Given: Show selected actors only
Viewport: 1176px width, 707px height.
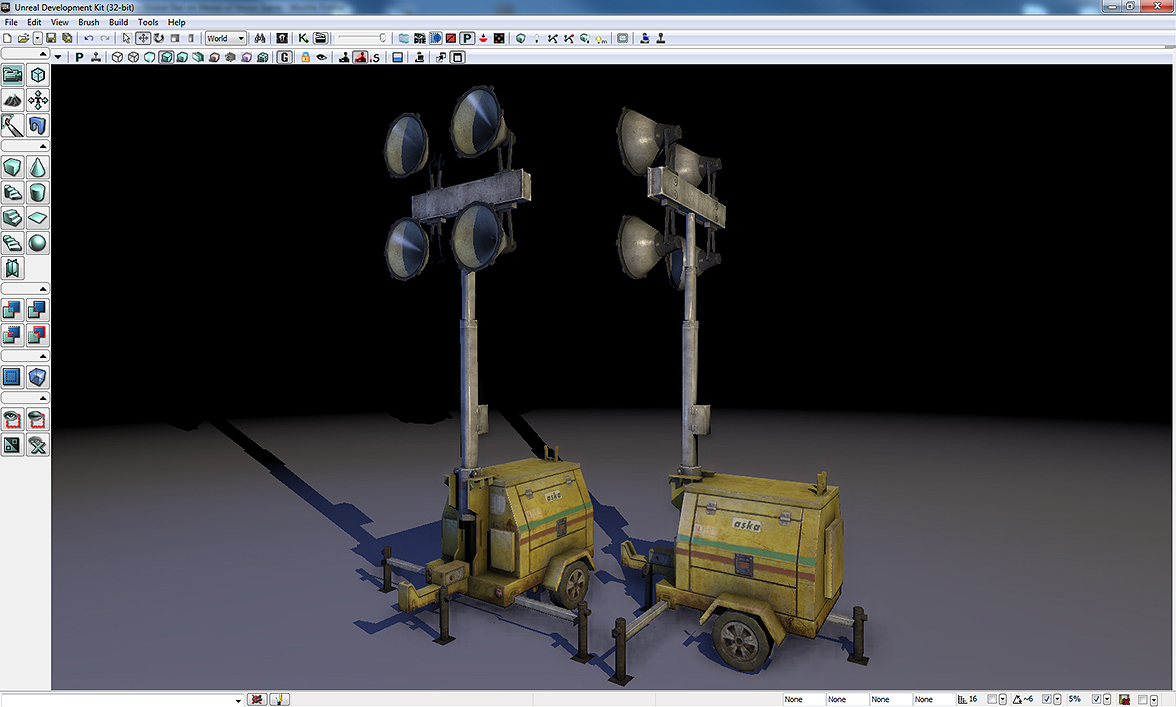Looking at the screenshot, I should [x=13, y=419].
